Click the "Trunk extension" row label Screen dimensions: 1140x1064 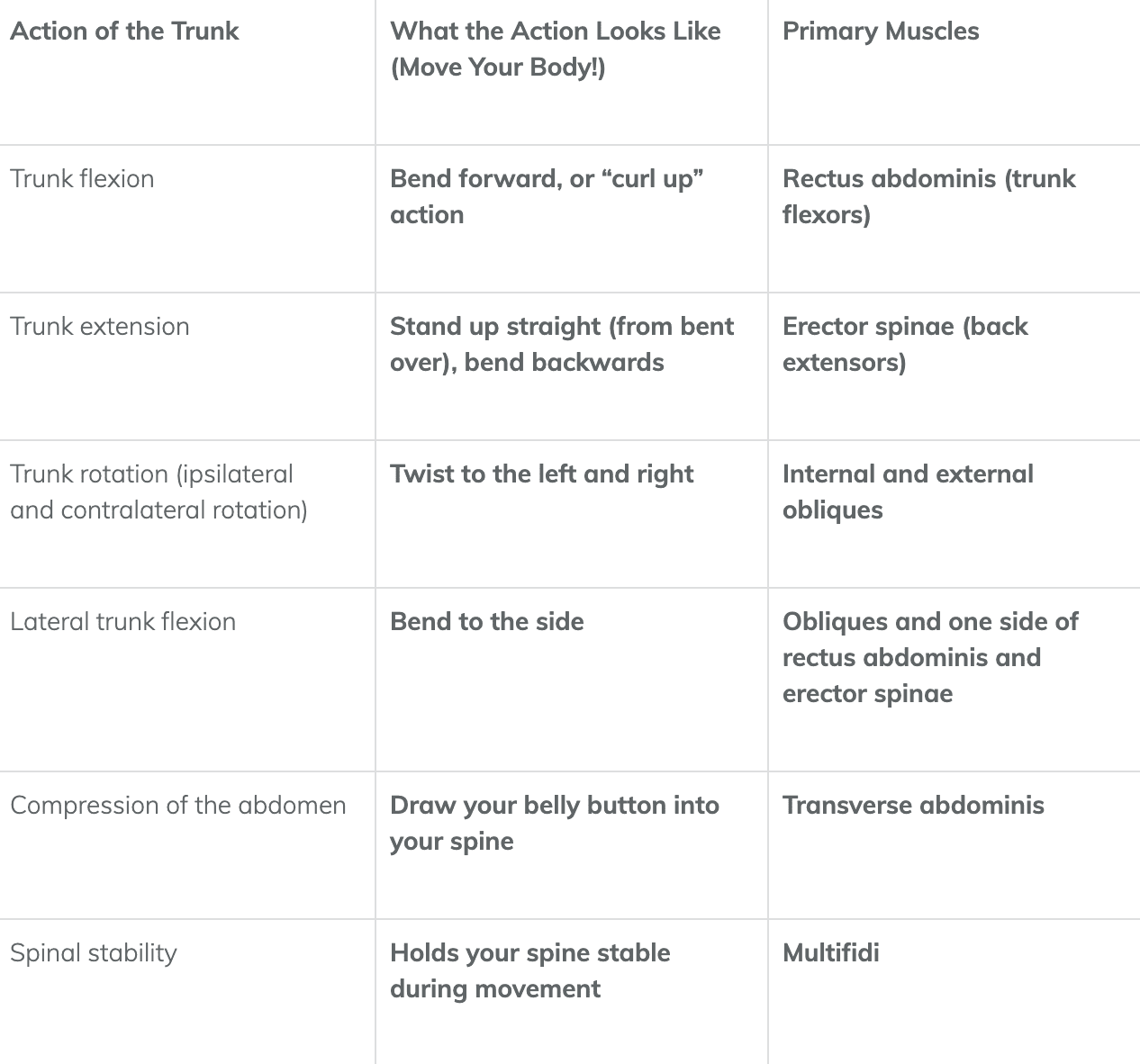click(x=100, y=327)
